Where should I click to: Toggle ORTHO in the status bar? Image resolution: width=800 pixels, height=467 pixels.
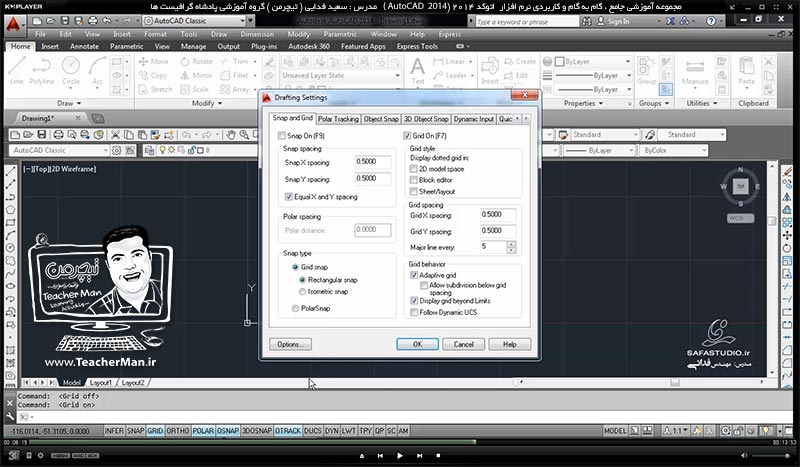pos(178,431)
